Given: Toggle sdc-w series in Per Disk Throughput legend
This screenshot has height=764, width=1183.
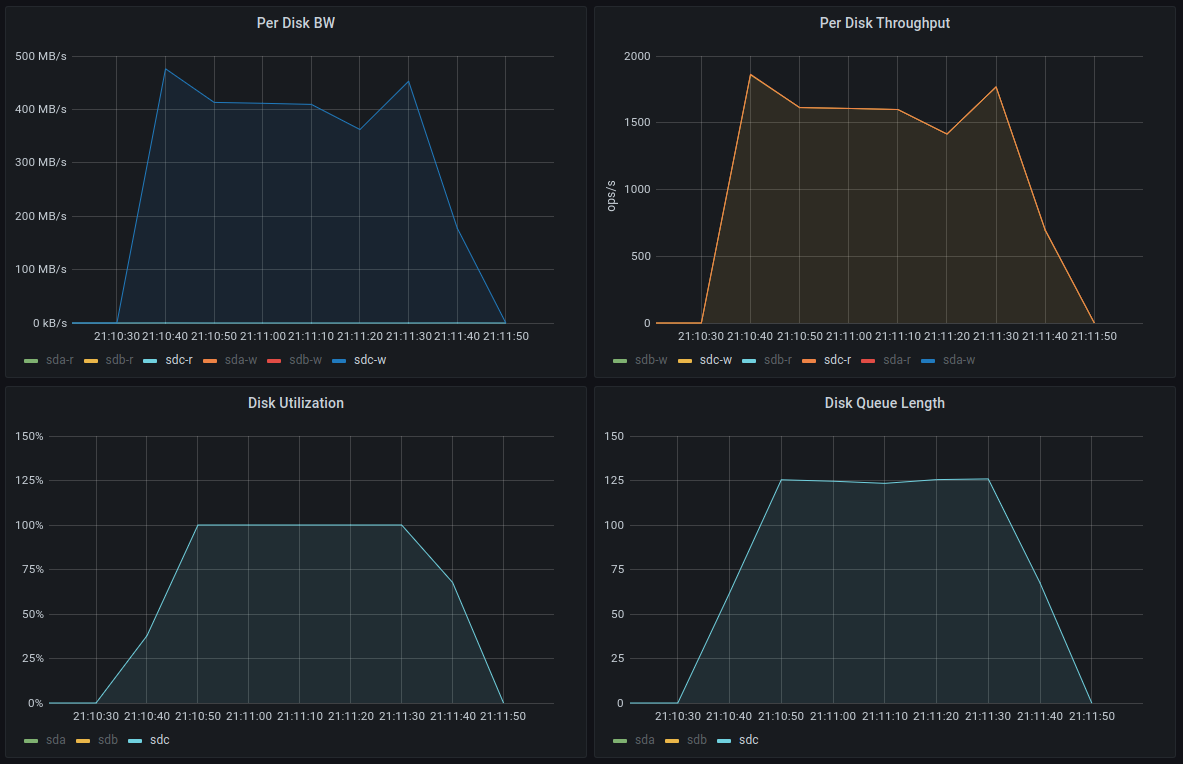Looking at the screenshot, I should point(715,361).
